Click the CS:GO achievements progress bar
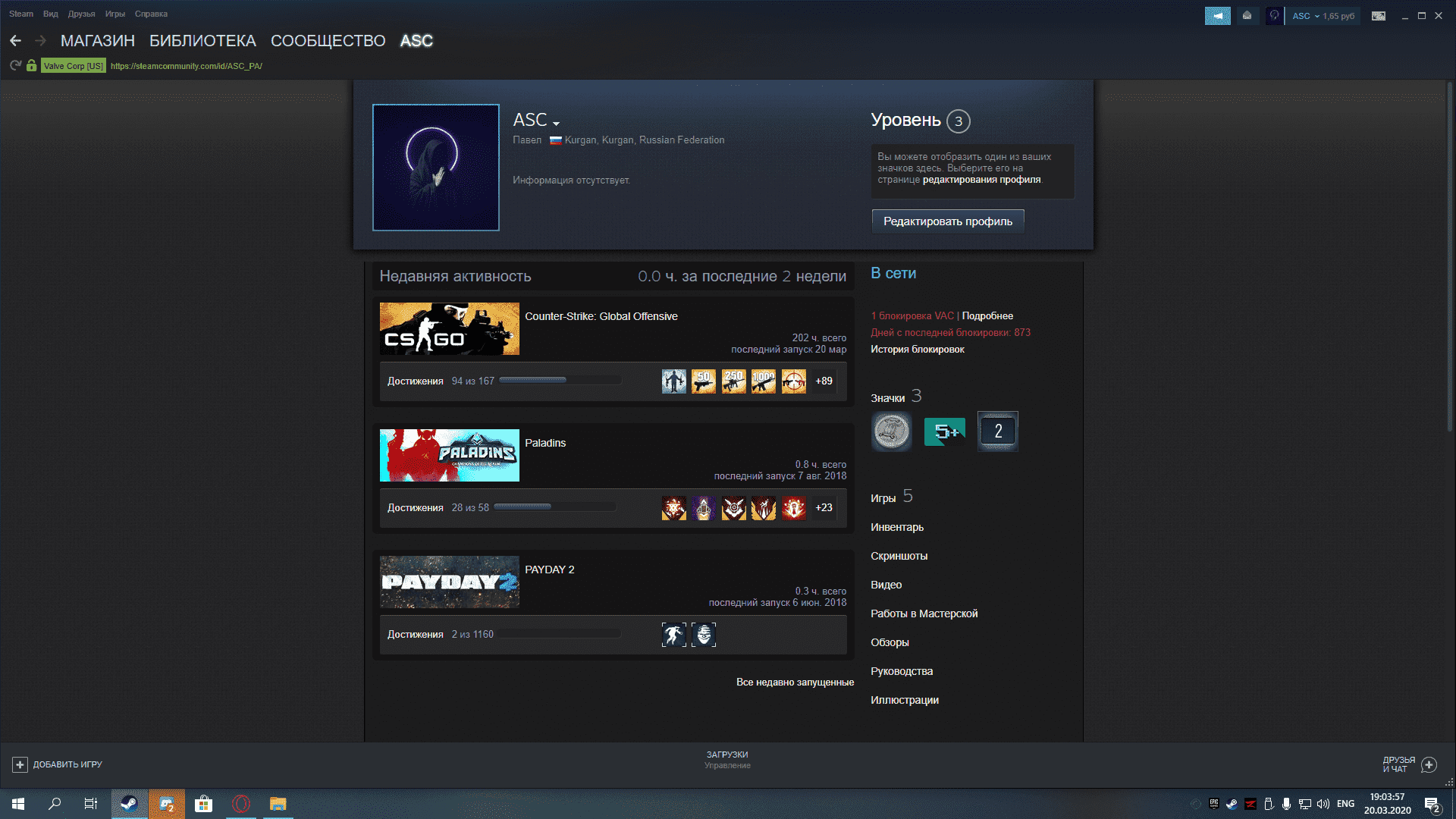1456x819 pixels. [560, 381]
